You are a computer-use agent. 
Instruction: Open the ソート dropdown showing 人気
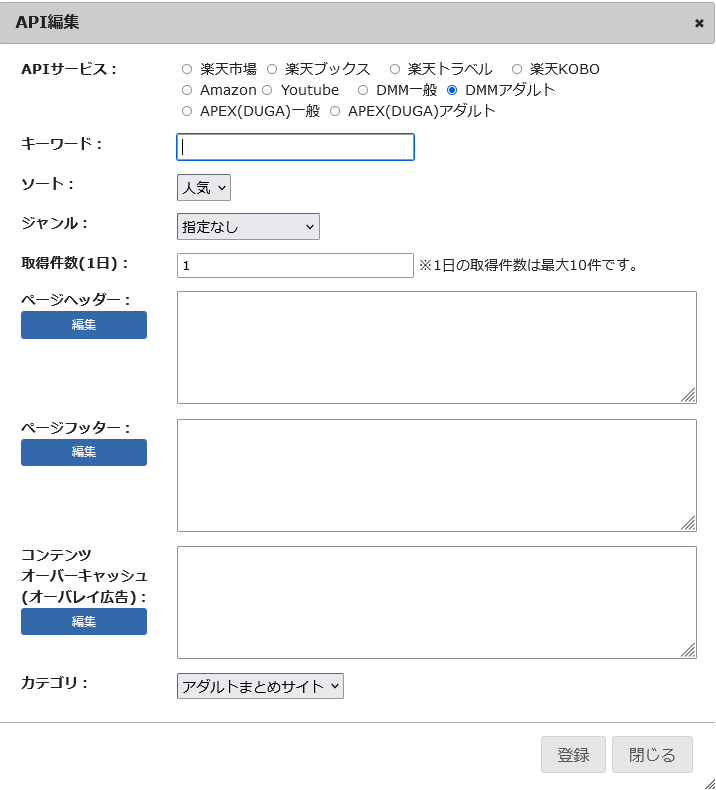tap(204, 187)
